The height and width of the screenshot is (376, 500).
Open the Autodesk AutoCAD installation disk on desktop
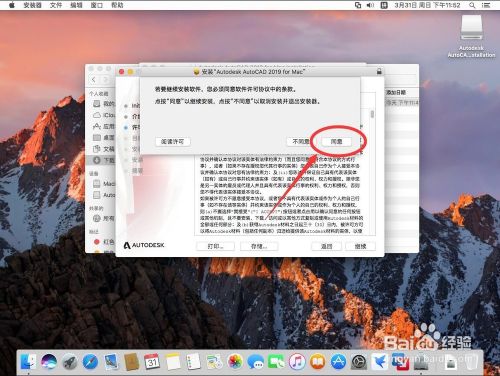[x=471, y=36]
